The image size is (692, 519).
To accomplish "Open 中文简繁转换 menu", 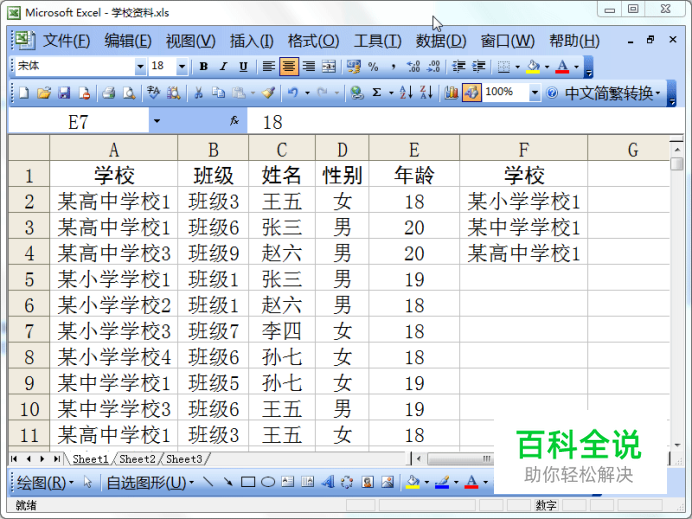I will [613, 93].
